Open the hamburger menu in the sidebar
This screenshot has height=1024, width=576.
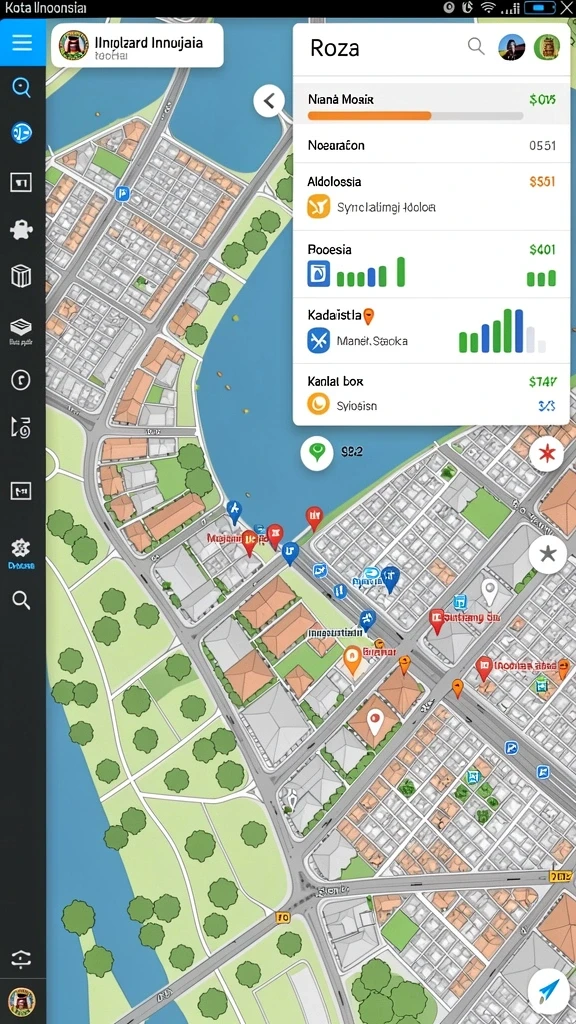tap(22, 42)
